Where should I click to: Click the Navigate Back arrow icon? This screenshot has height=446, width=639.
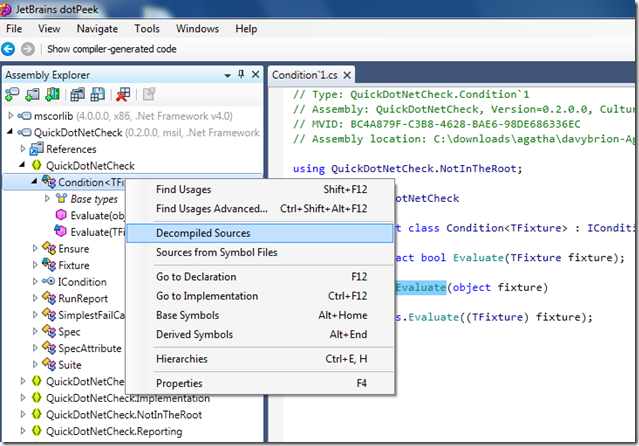pyautogui.click(x=8, y=49)
